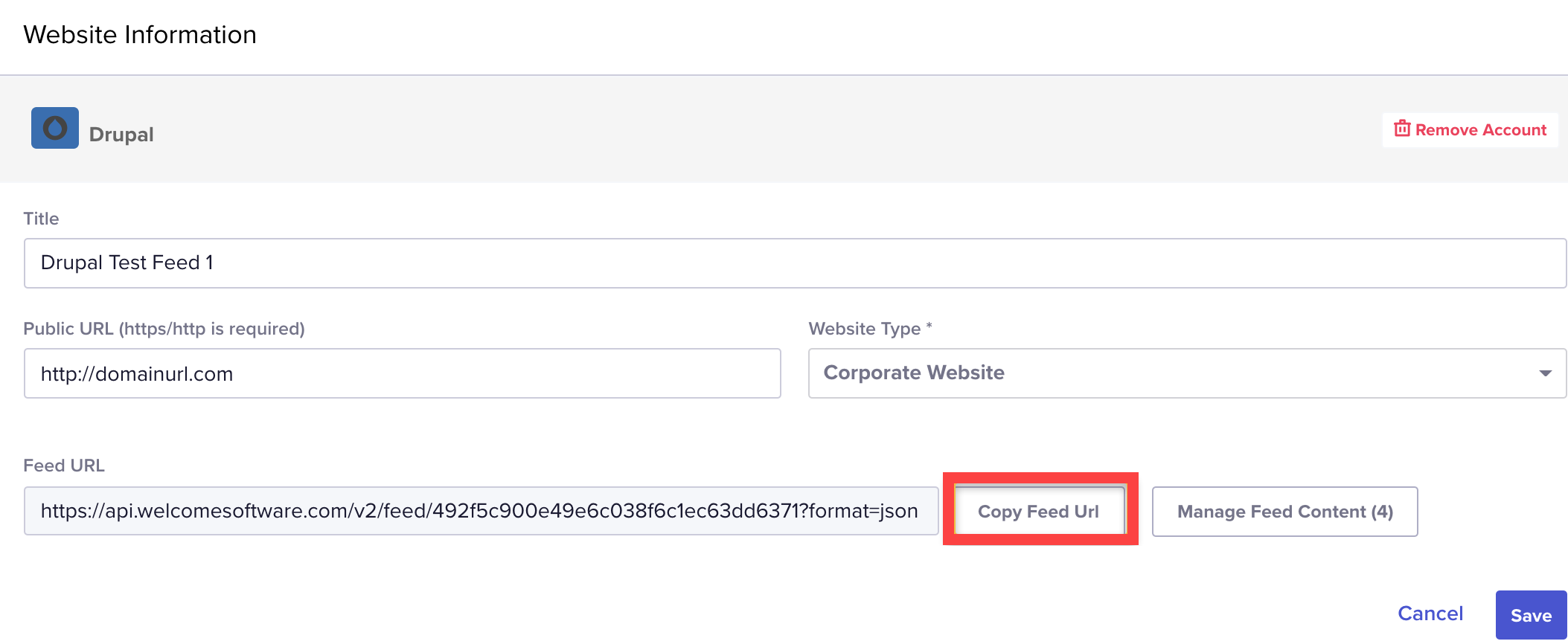This screenshot has width=1568, height=644.
Task: Cancel the website information changes
Action: point(1430,614)
